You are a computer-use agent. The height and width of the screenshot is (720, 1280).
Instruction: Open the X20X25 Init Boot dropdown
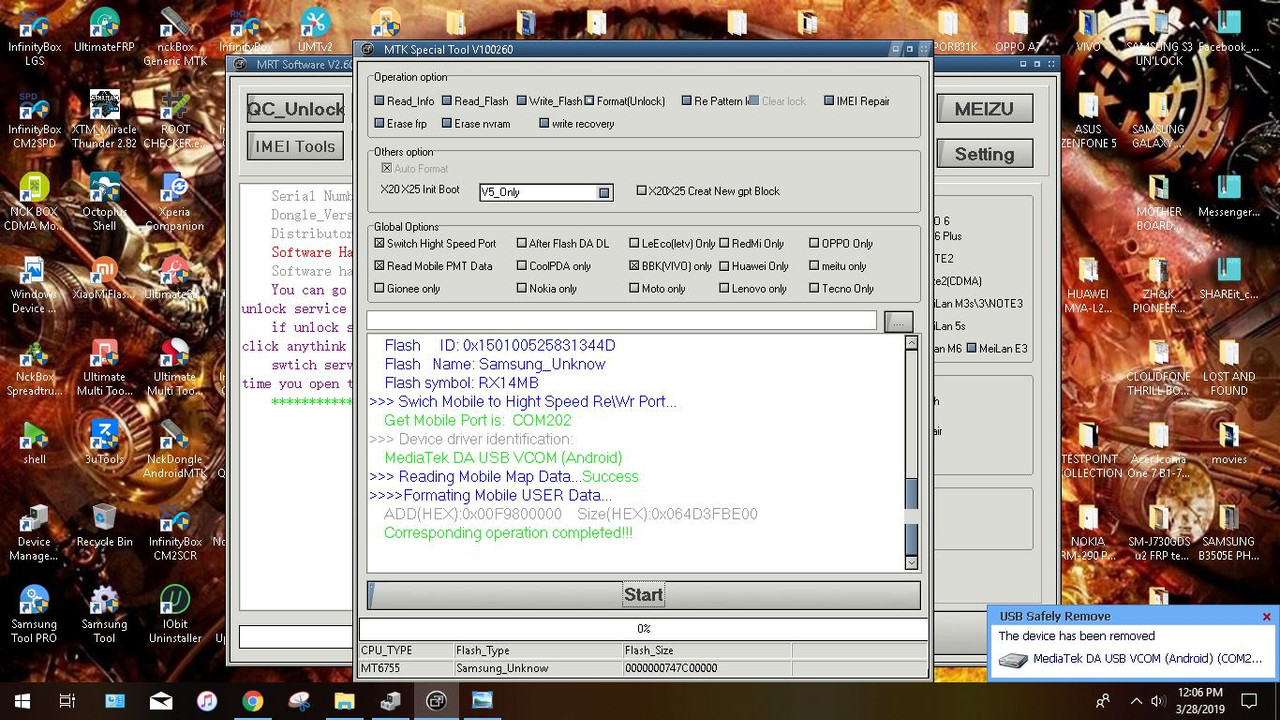coord(604,192)
